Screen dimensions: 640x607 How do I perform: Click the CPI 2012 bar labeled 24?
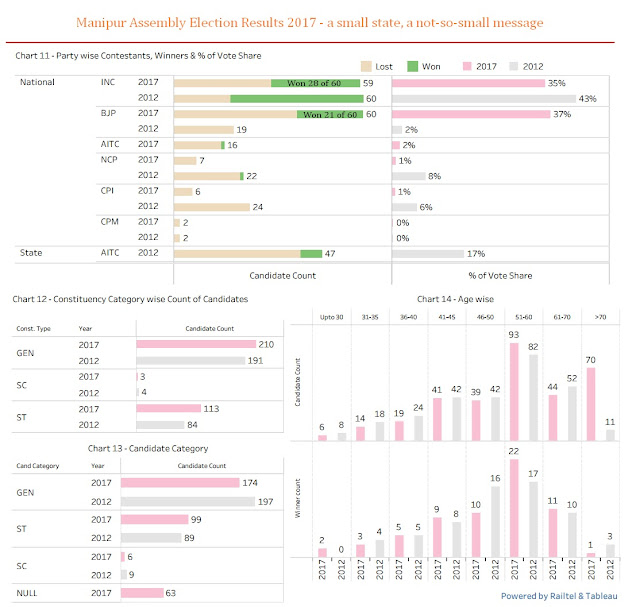(212, 207)
